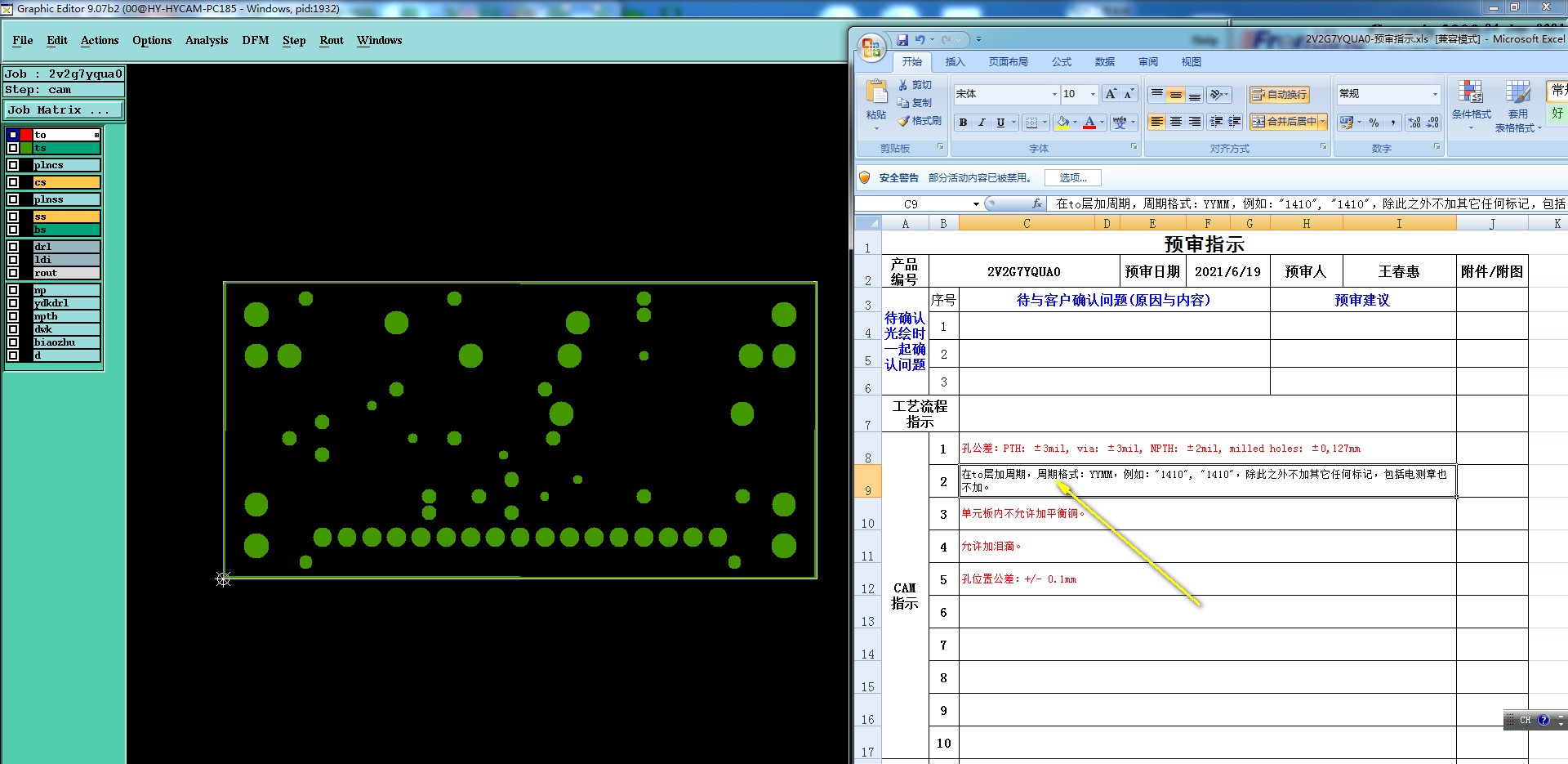Toggle visibility checkbox of layer ss
This screenshot has height=764, width=1568.
pyautogui.click(x=13, y=217)
